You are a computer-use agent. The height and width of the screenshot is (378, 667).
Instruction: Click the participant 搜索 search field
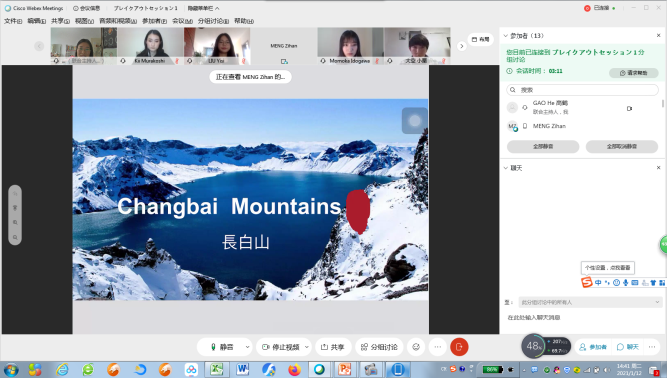click(582, 90)
